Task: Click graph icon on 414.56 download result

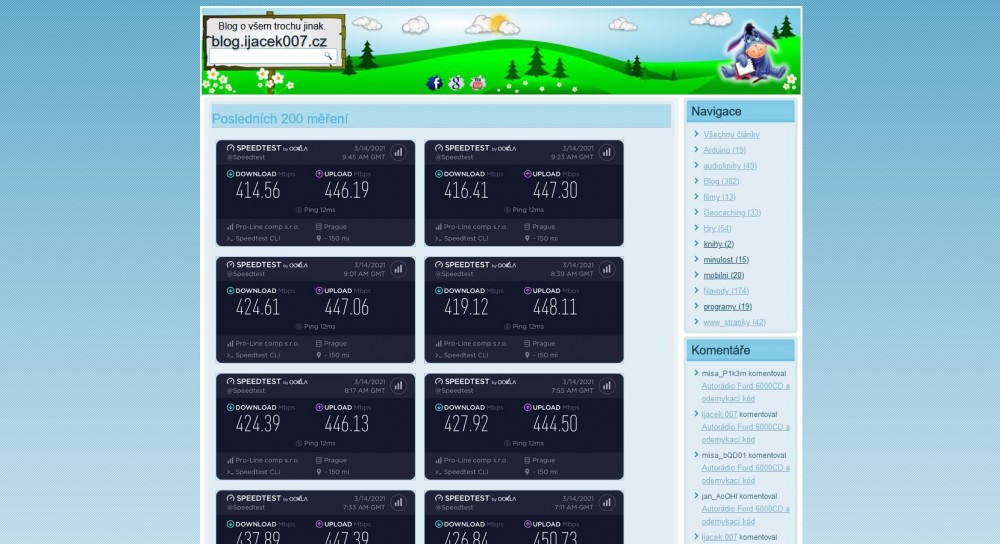Action: pyautogui.click(x=398, y=152)
